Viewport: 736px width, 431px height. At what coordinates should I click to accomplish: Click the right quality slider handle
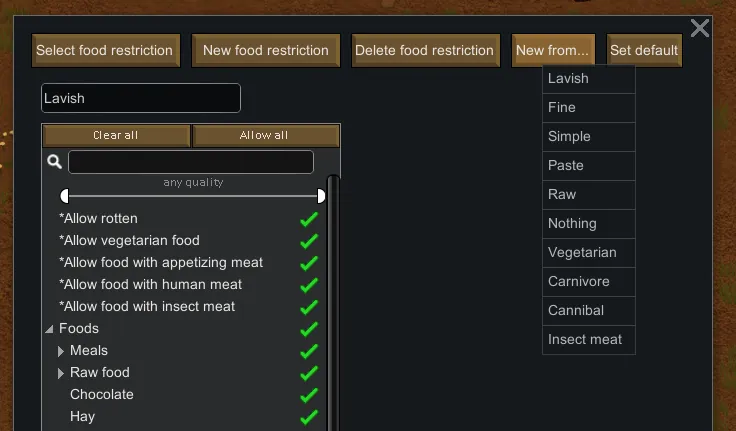coord(321,196)
